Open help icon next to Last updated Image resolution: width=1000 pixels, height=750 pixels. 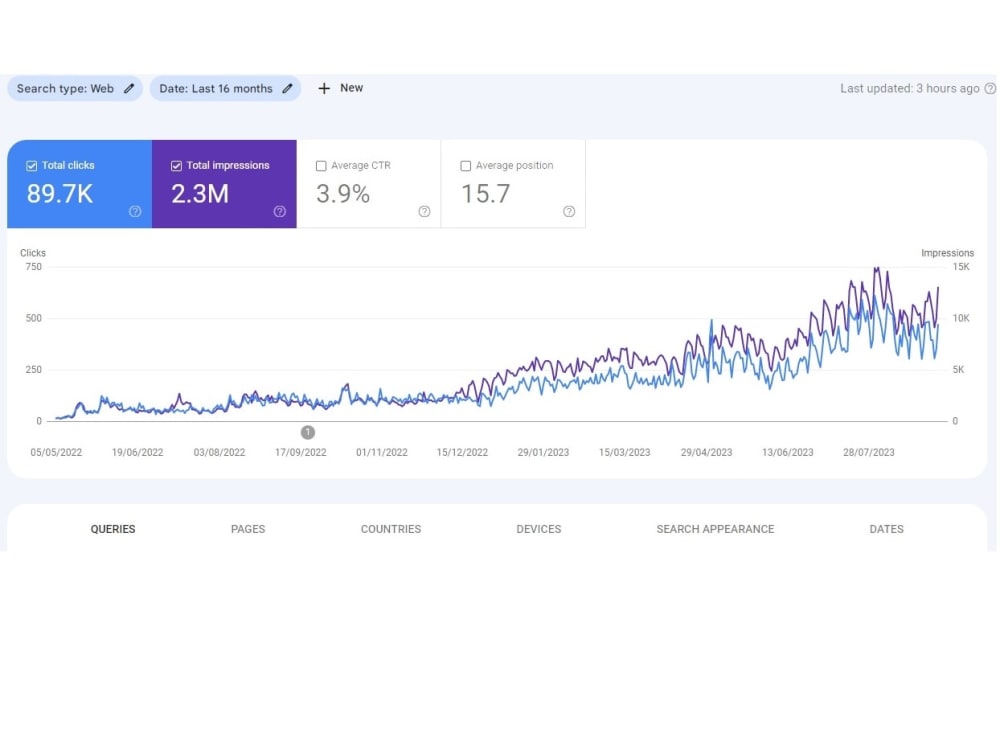990,89
